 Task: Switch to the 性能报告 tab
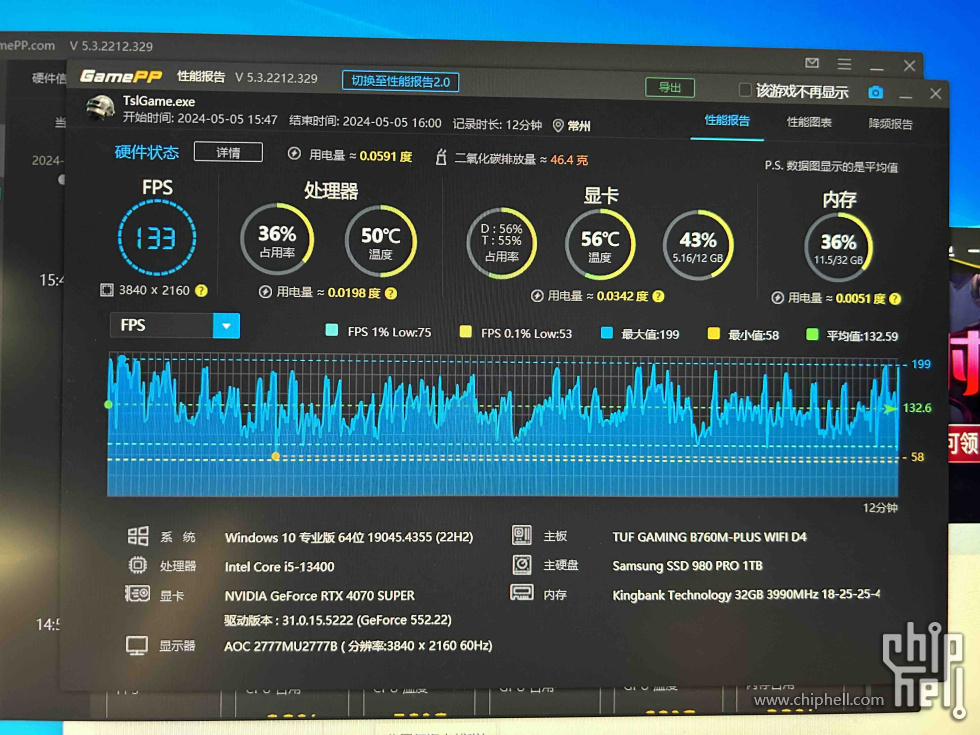(x=727, y=121)
